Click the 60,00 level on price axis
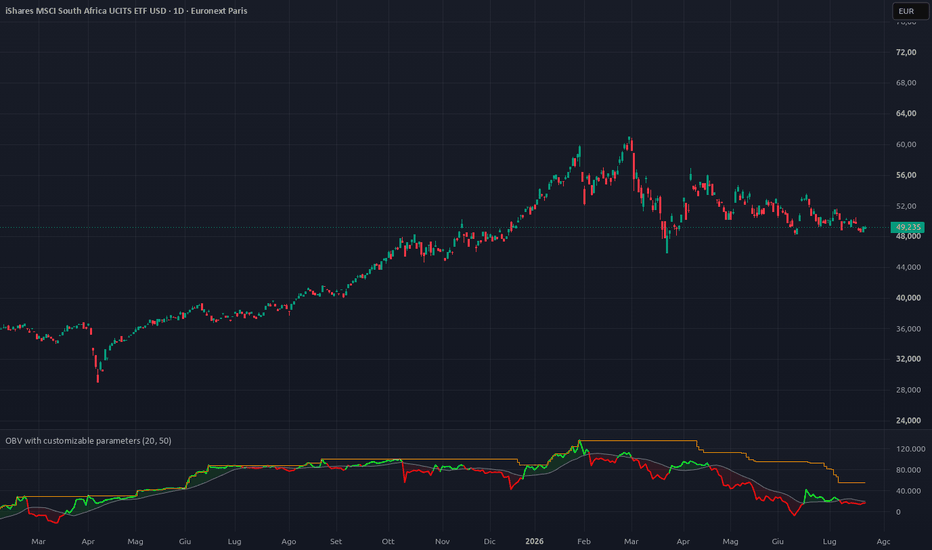932x550 pixels. click(x=906, y=144)
